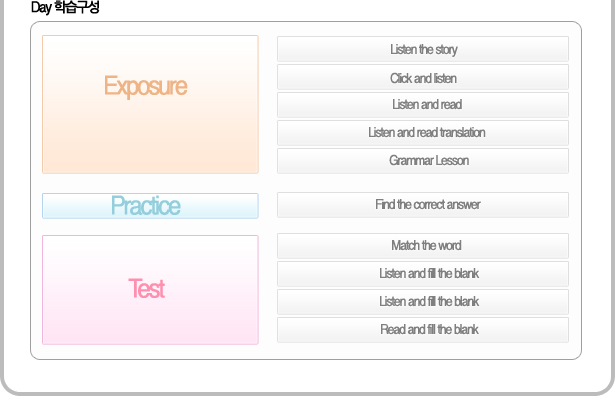Open Listen and read translation
Screen dimensions: 615x396
pos(423,133)
